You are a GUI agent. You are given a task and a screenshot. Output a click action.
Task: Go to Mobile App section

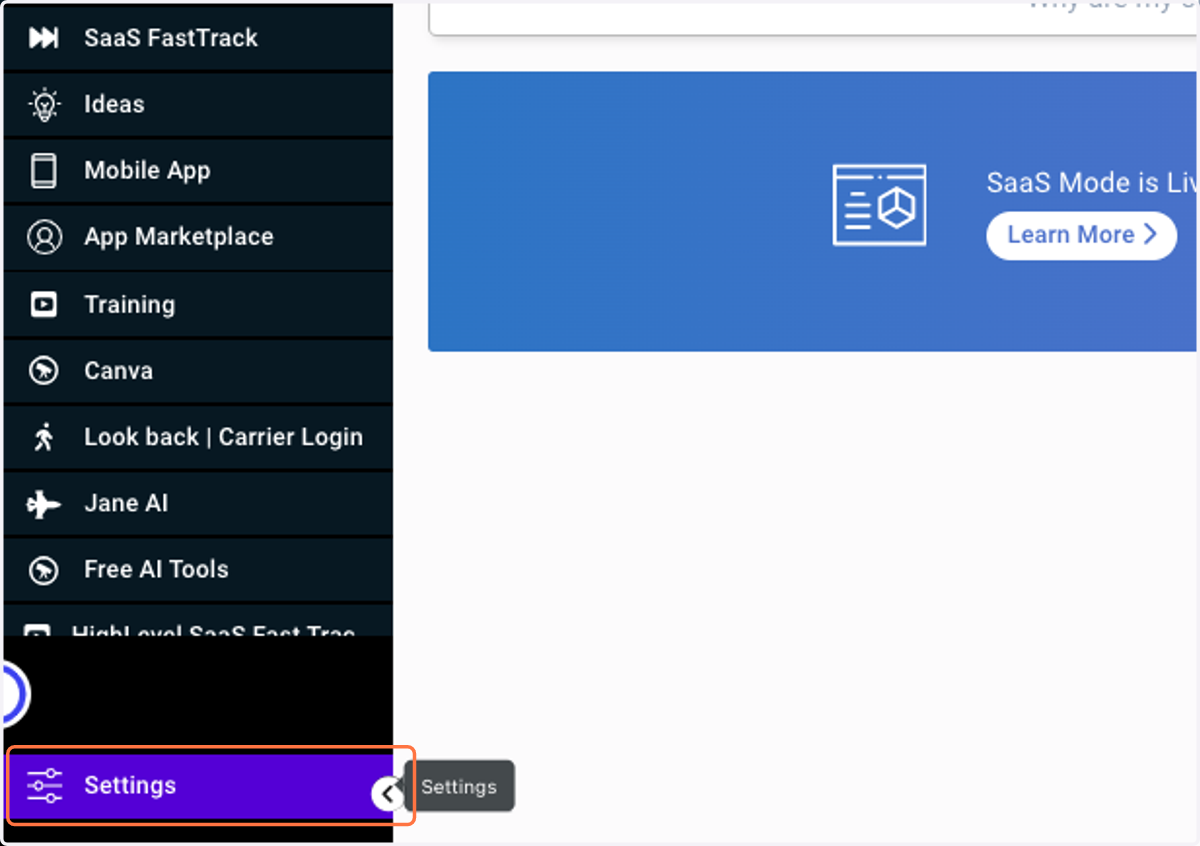coord(198,171)
